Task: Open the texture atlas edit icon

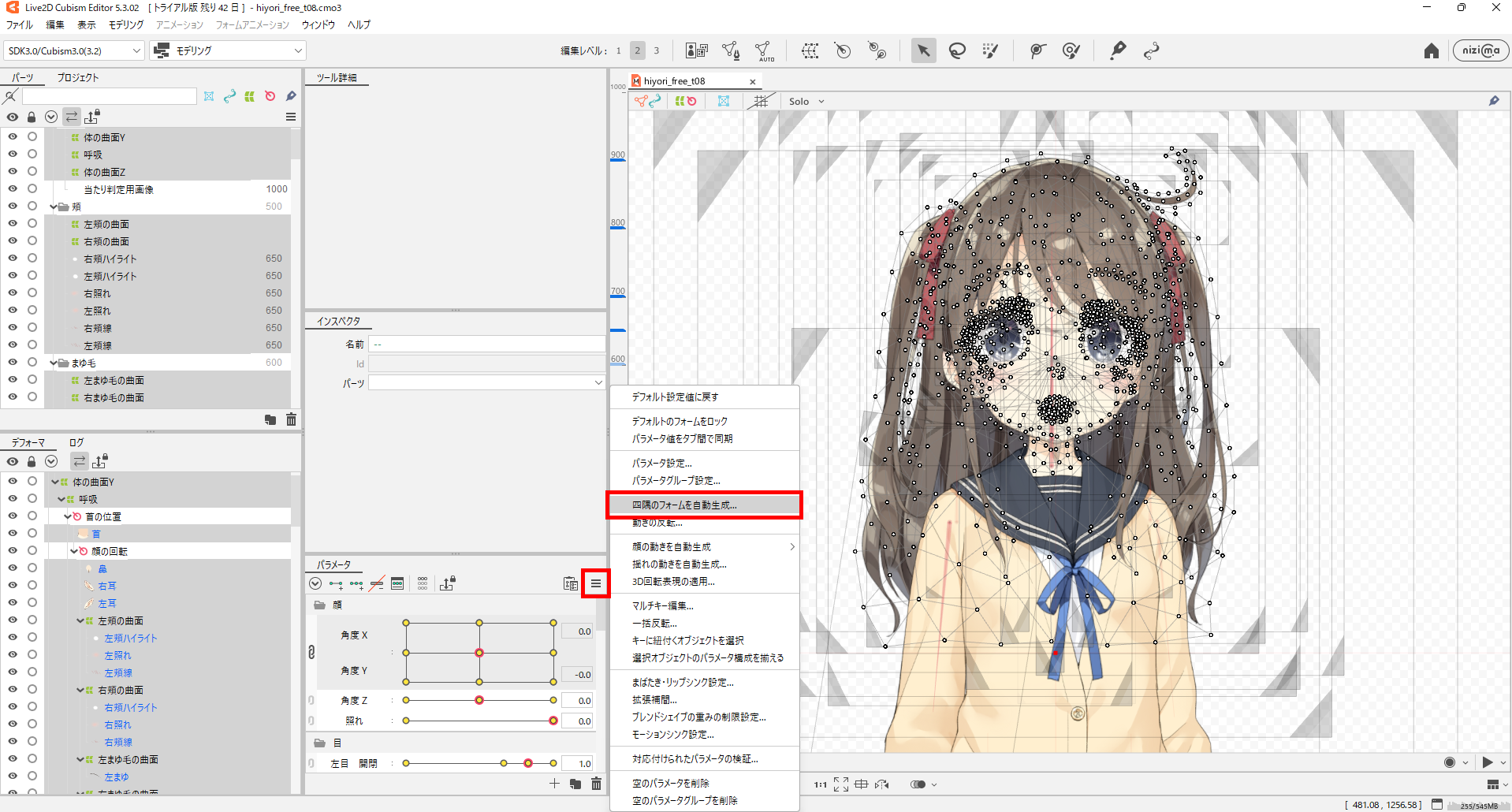Action: pos(697,50)
